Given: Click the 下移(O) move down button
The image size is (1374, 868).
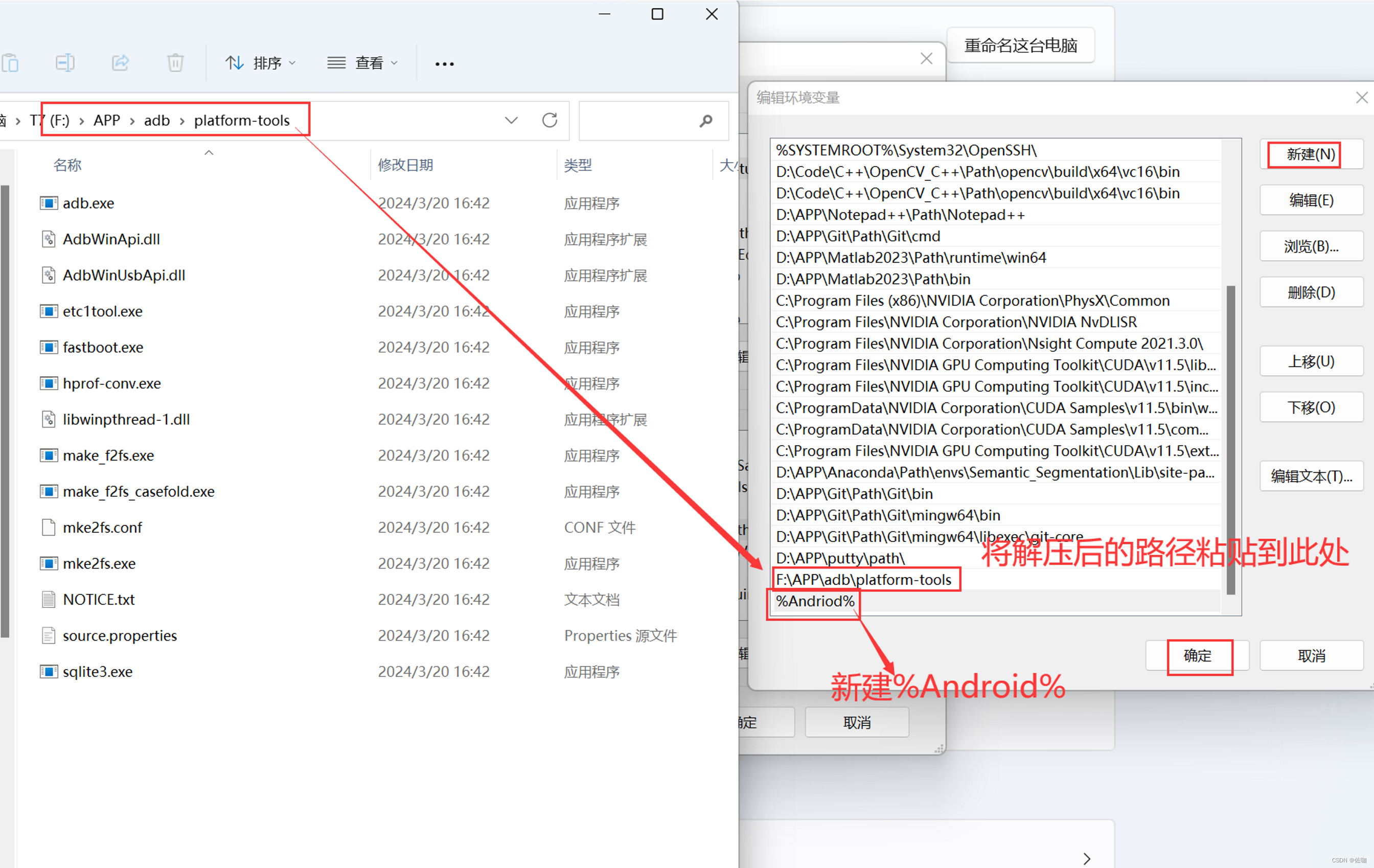Looking at the screenshot, I should click(x=1311, y=407).
